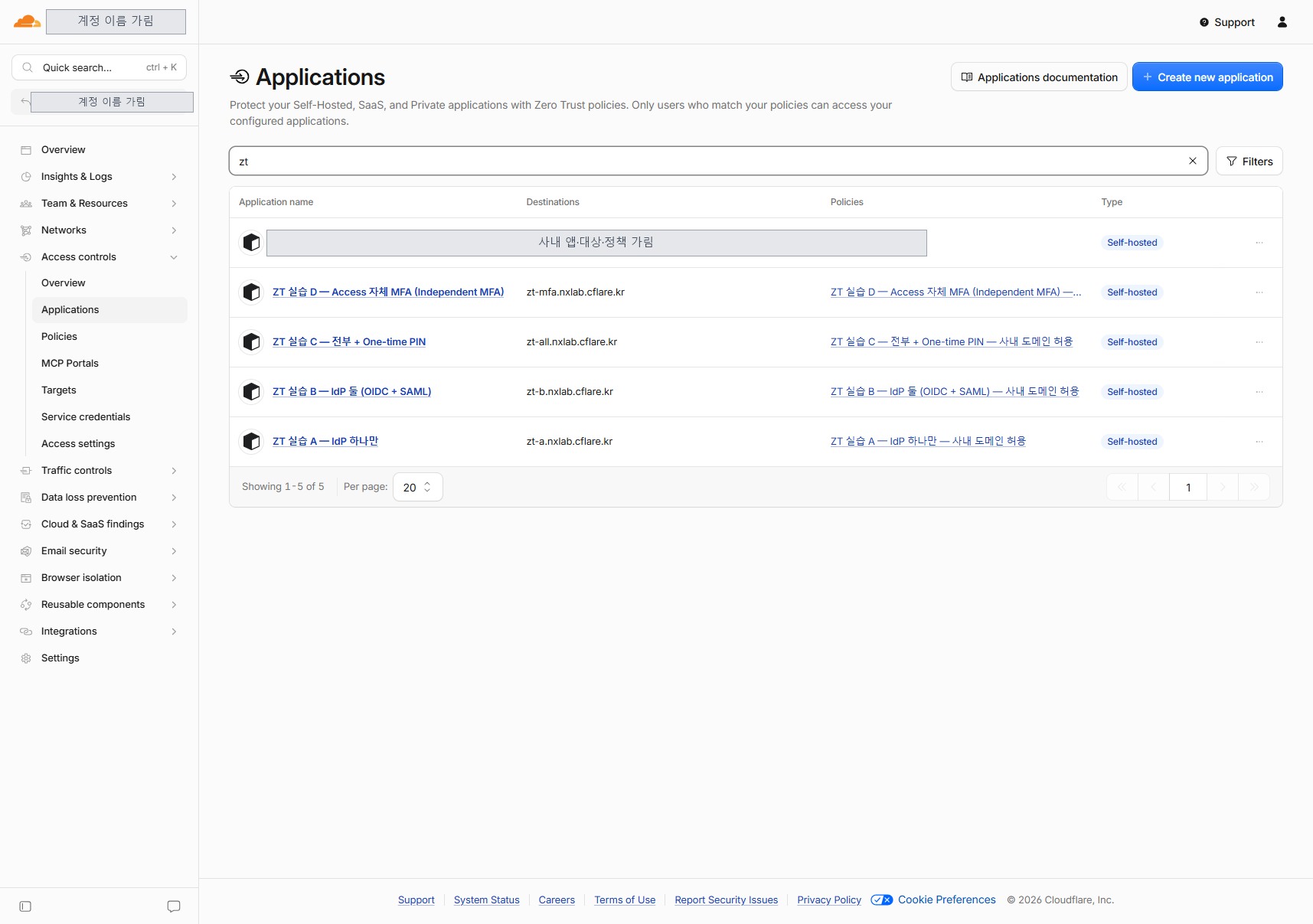Open the user account profile icon
The image size is (1313, 924).
(1282, 22)
